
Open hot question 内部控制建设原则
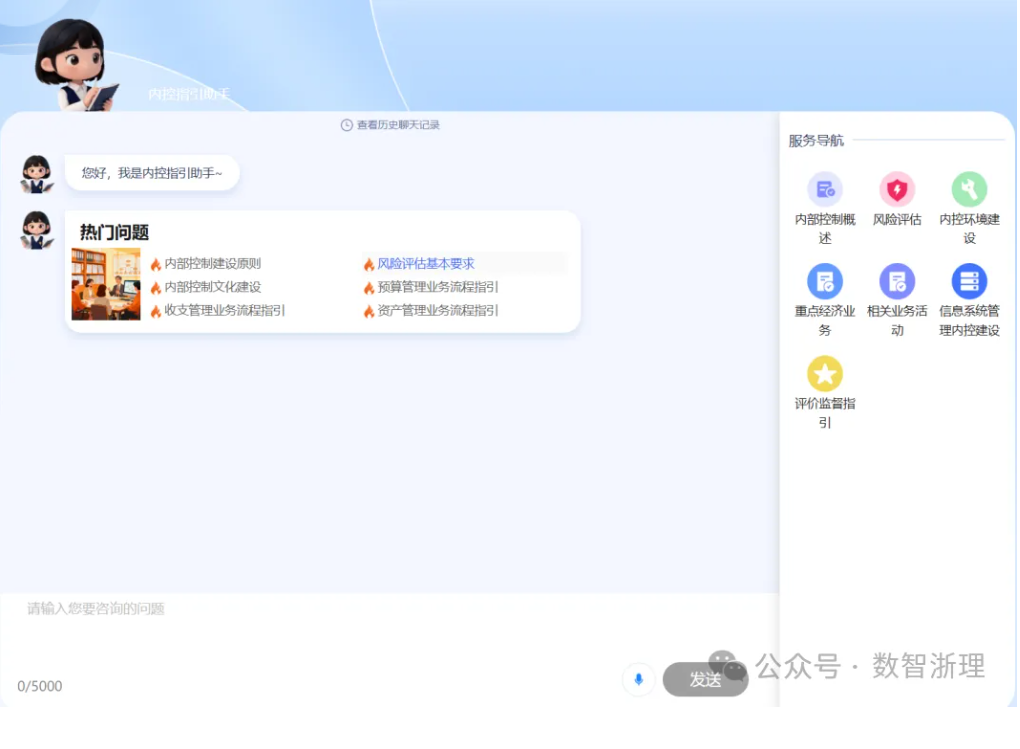tap(212, 264)
